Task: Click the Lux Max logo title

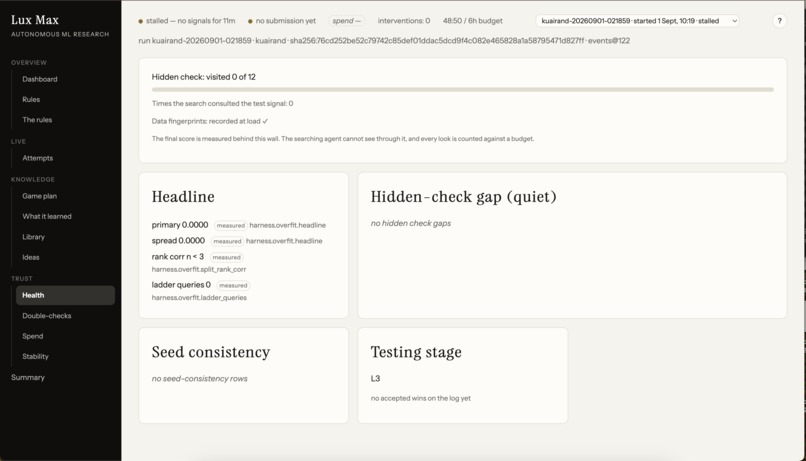Action: (x=35, y=20)
